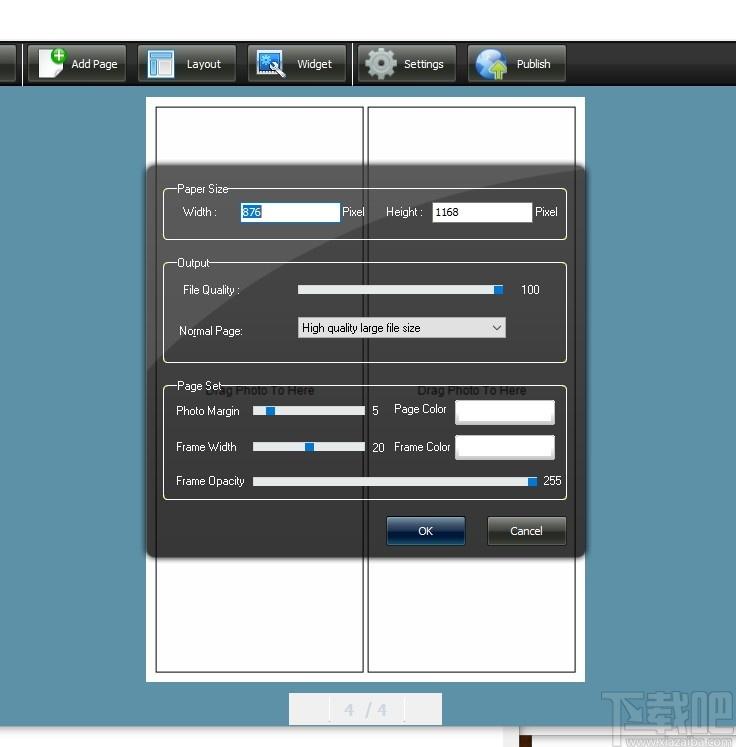Click the Frame Width slider handle
This screenshot has width=736, height=747.
point(310,447)
